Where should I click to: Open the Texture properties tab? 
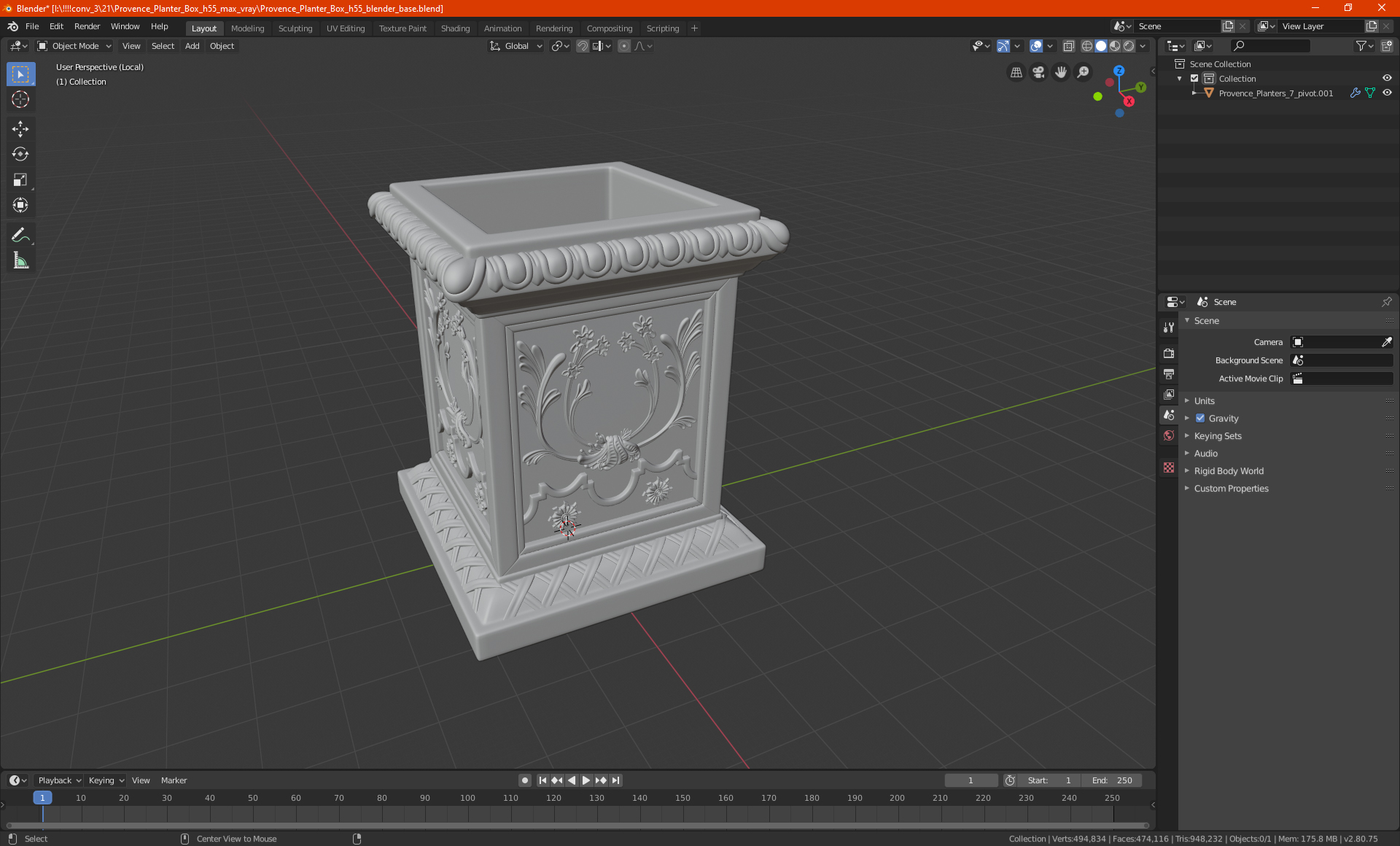(1169, 467)
